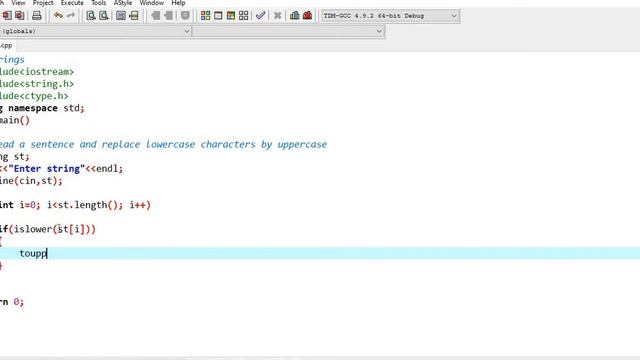Select the .cpp file tab
This screenshot has width=640, height=360.
click(7, 46)
